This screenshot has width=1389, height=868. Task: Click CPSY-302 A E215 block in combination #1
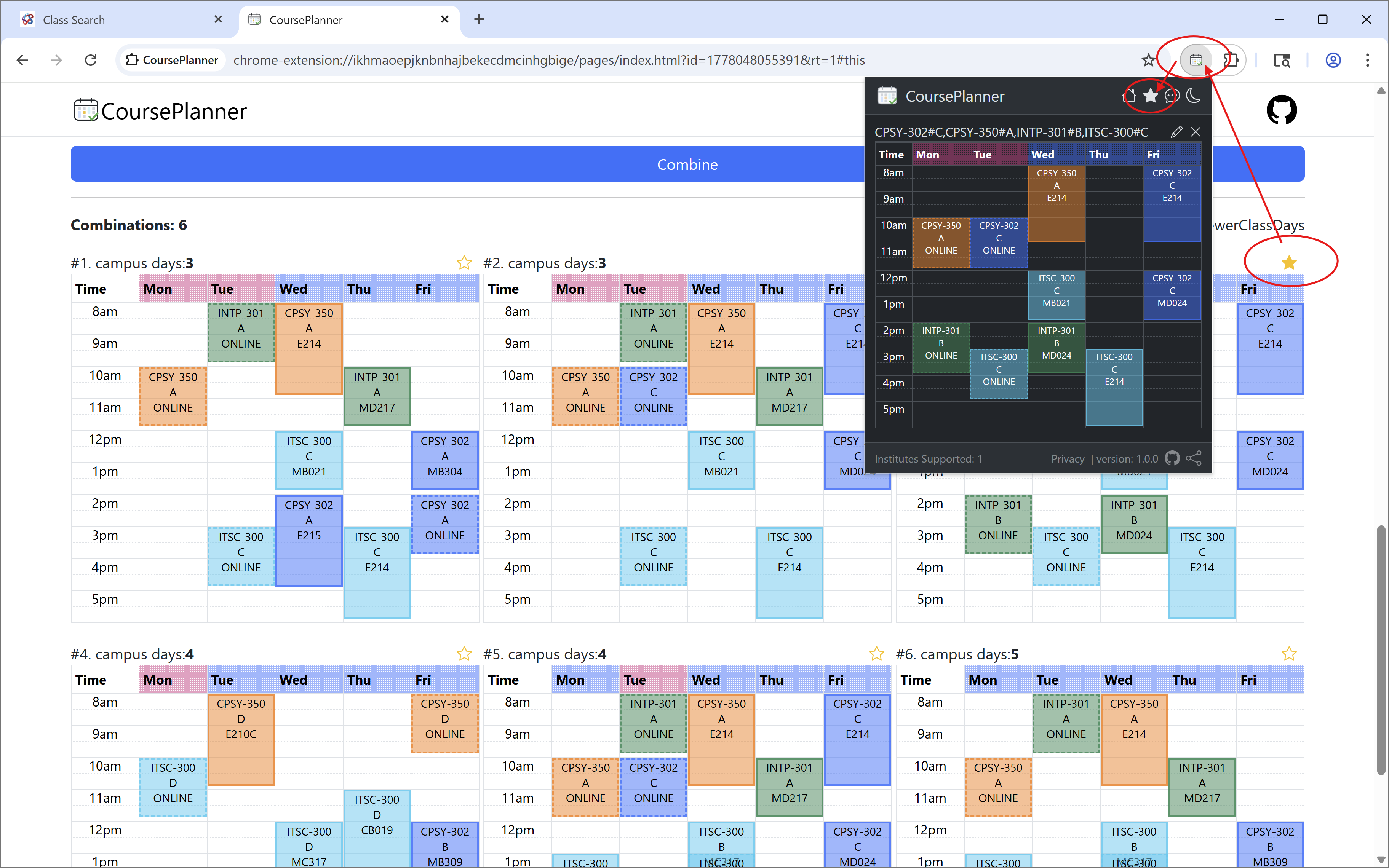tap(309, 540)
